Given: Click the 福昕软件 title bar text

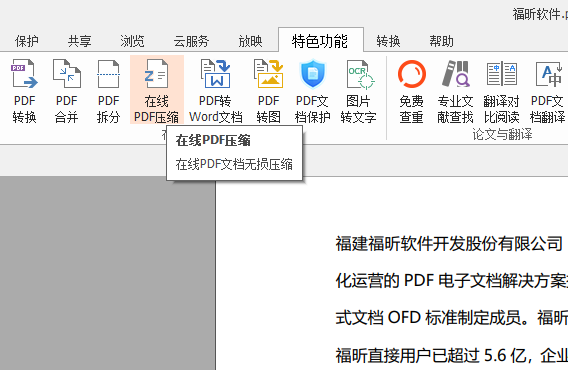Looking at the screenshot, I should click(x=540, y=14).
